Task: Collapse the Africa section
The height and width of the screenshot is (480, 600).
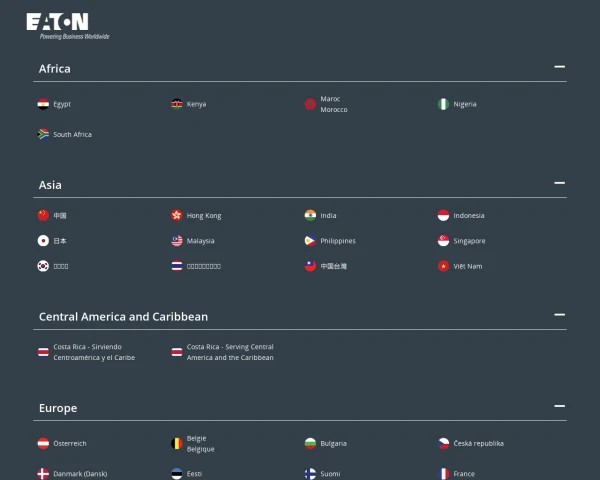Action: point(559,68)
